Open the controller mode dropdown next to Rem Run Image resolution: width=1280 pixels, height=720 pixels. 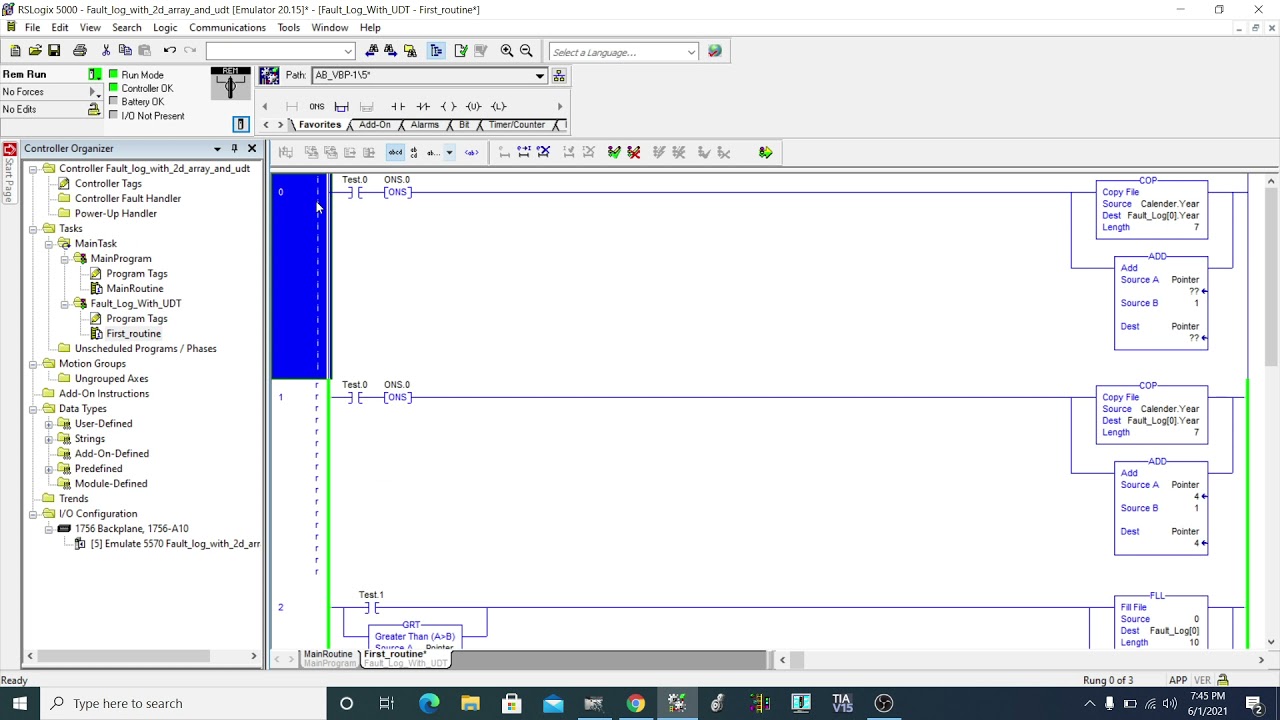coord(95,75)
